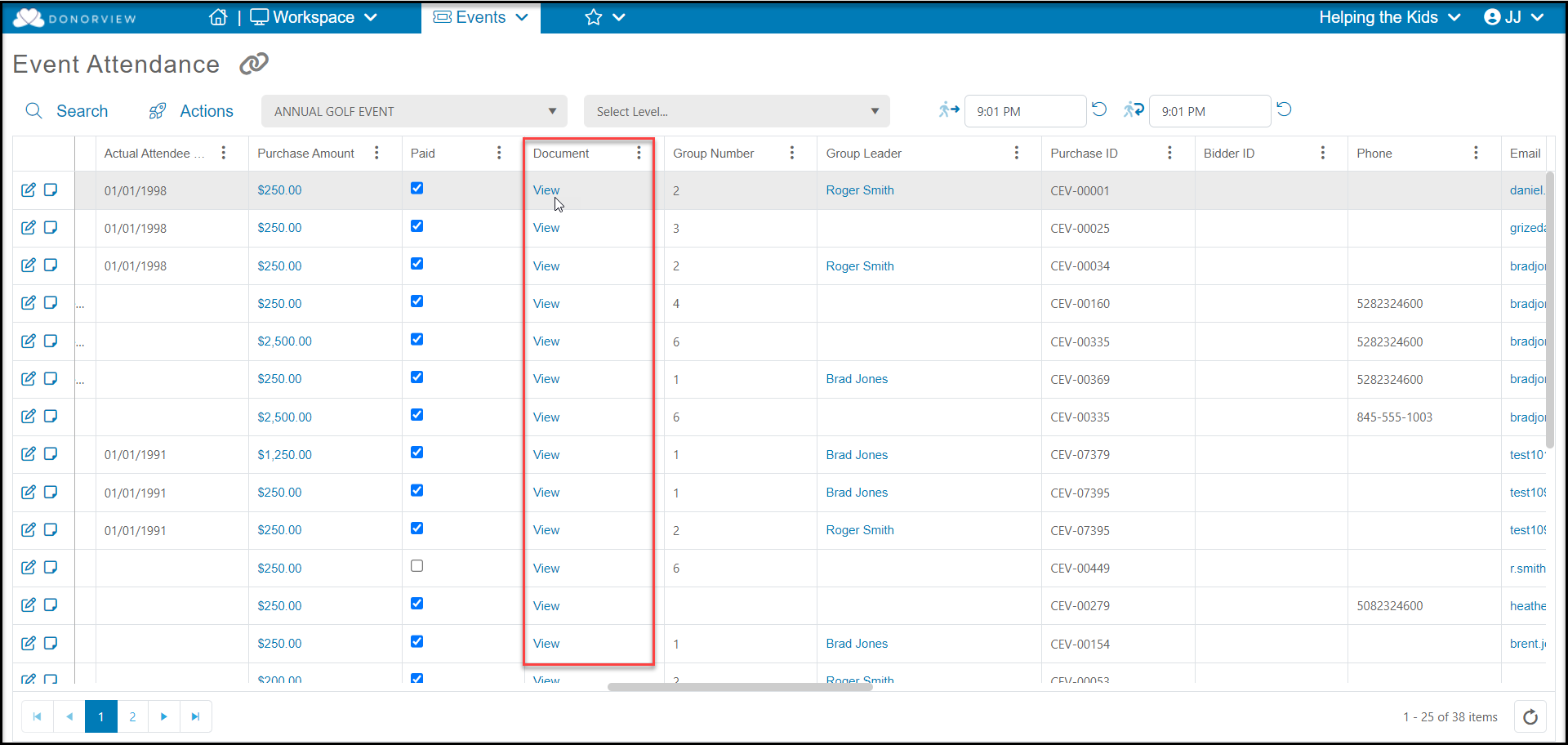The image size is (1568, 745).
Task: Open Group Leader column options menu
Action: (x=1016, y=153)
